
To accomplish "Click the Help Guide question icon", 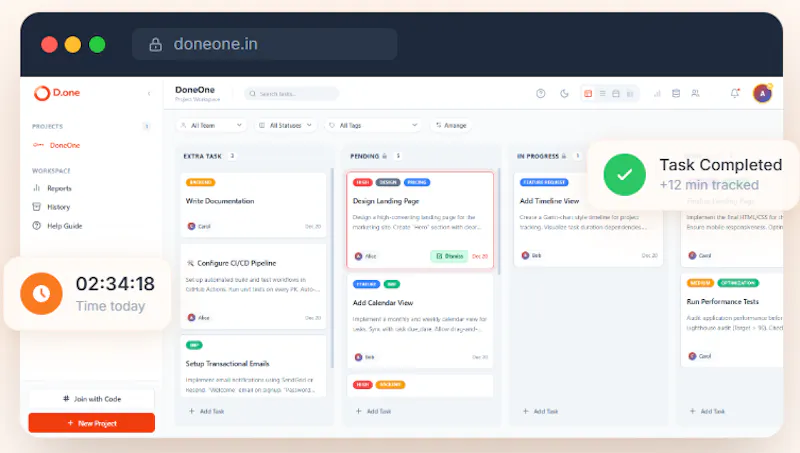I will click(37, 225).
